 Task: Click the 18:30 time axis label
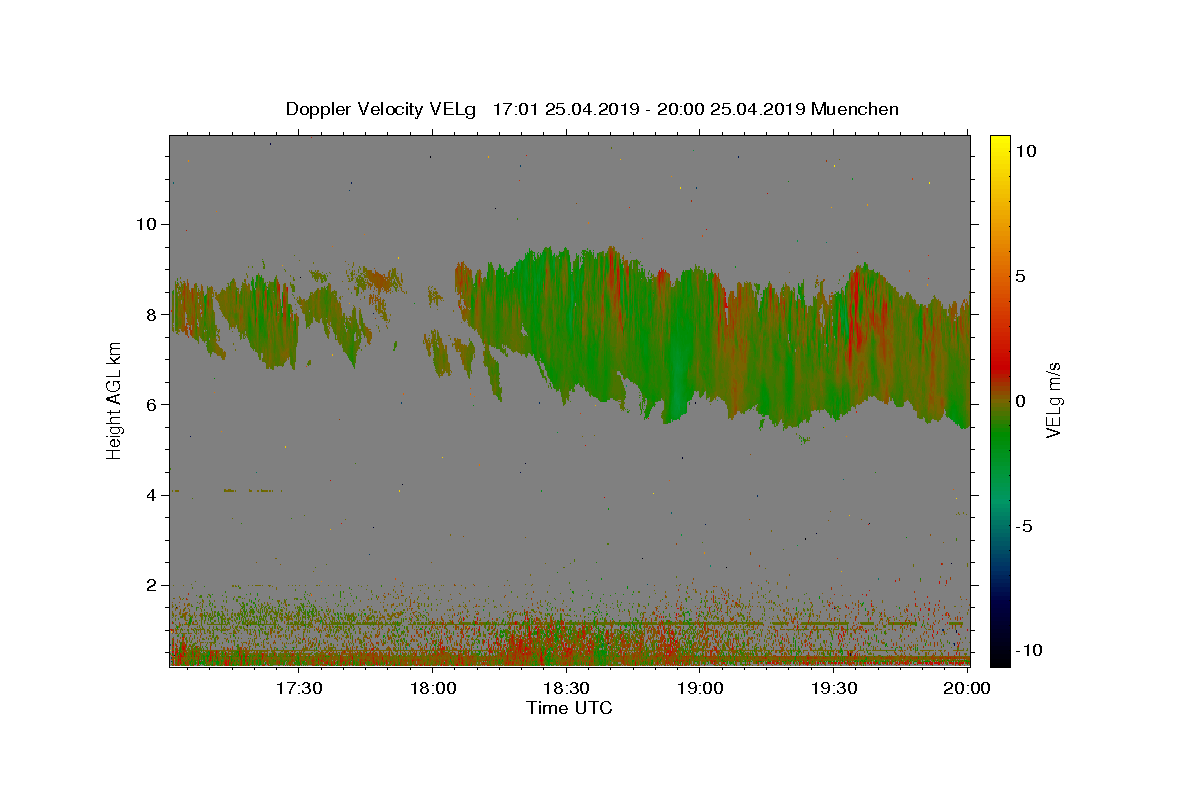click(566, 688)
